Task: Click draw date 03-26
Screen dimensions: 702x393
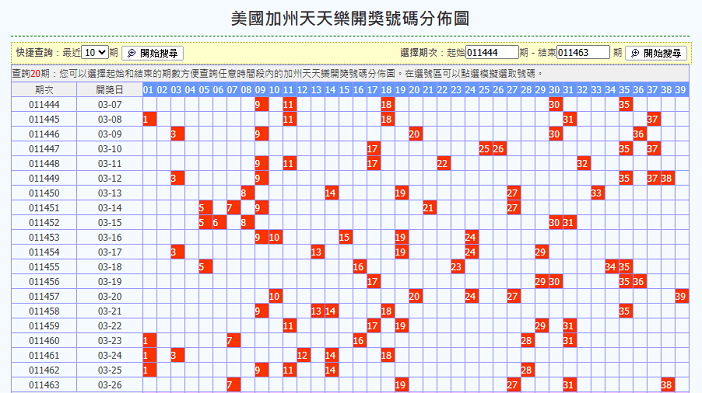Action: (x=110, y=385)
